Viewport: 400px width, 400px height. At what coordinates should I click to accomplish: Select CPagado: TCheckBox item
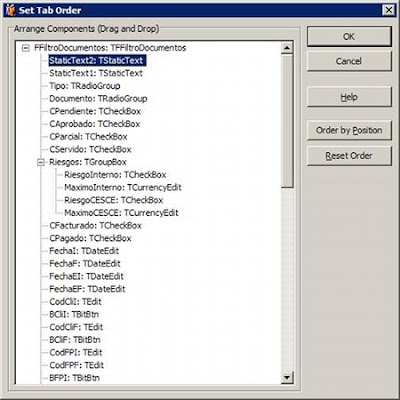pyautogui.click(x=90, y=238)
